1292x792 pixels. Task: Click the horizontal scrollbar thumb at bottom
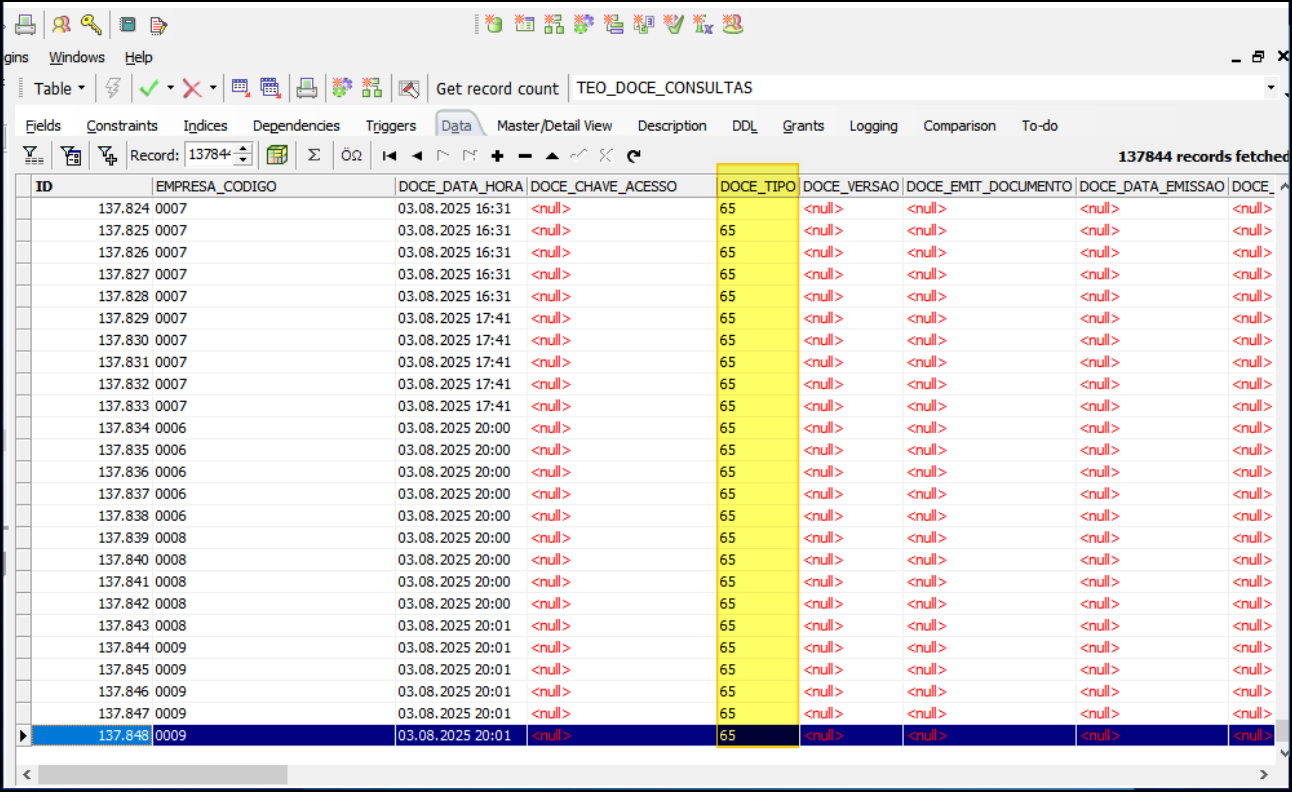pos(163,774)
